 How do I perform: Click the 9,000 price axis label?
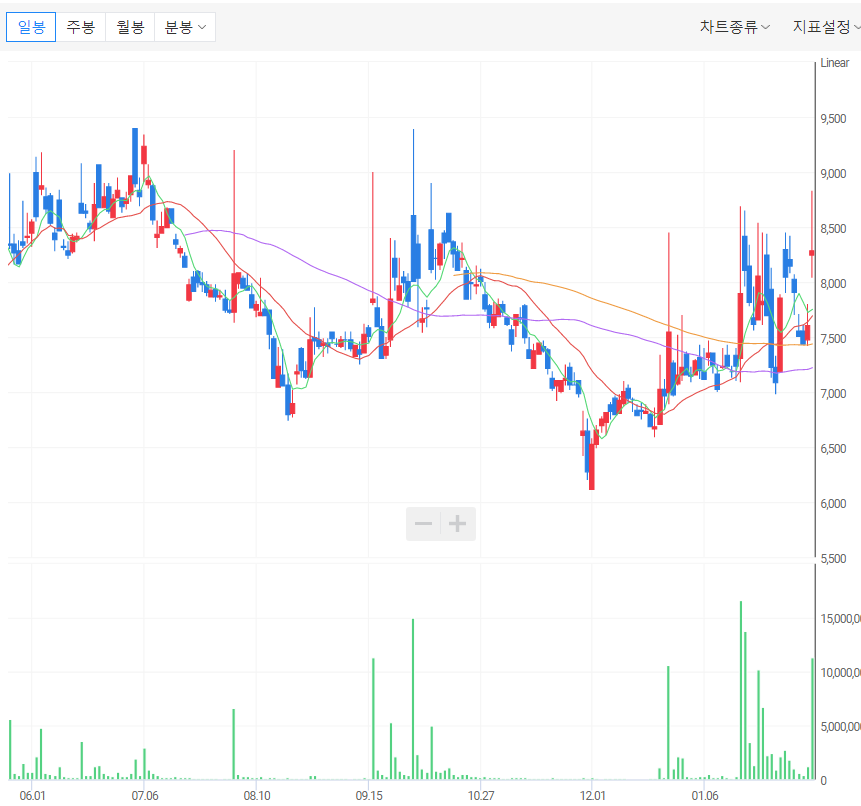[x=833, y=173]
